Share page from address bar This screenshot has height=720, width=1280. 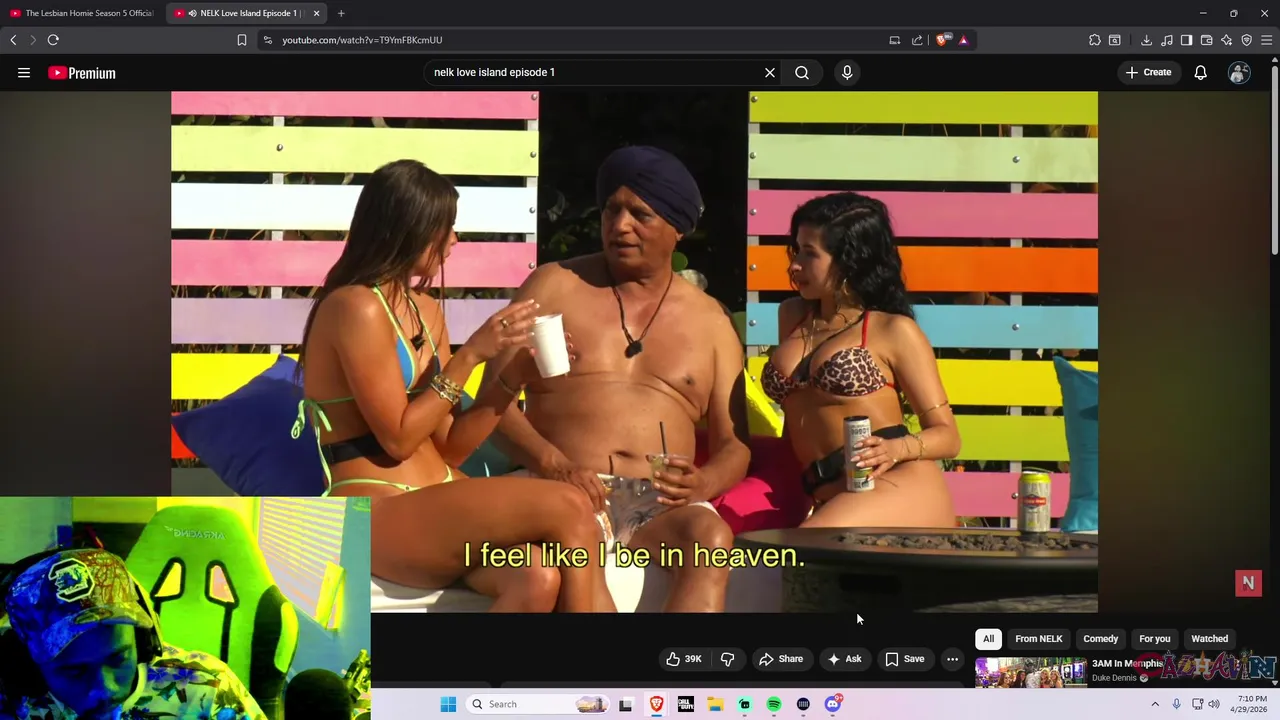coord(917,40)
